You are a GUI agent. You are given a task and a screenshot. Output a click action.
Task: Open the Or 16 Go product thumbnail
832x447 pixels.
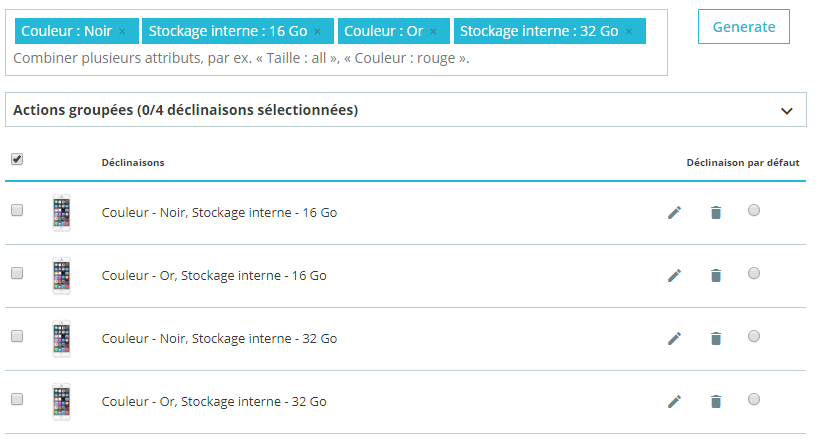coord(62,276)
